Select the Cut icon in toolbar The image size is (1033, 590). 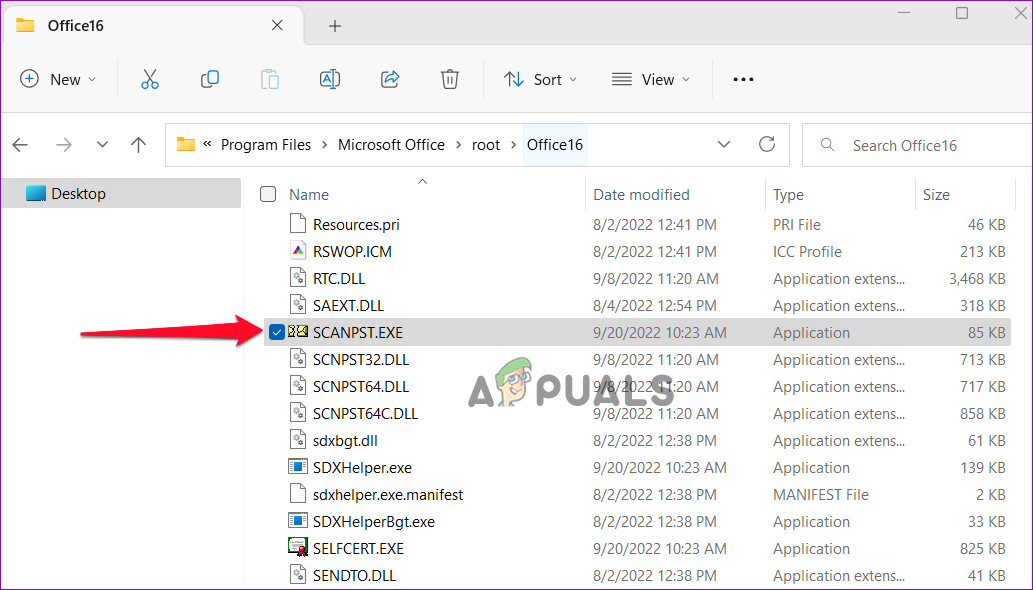pos(150,79)
